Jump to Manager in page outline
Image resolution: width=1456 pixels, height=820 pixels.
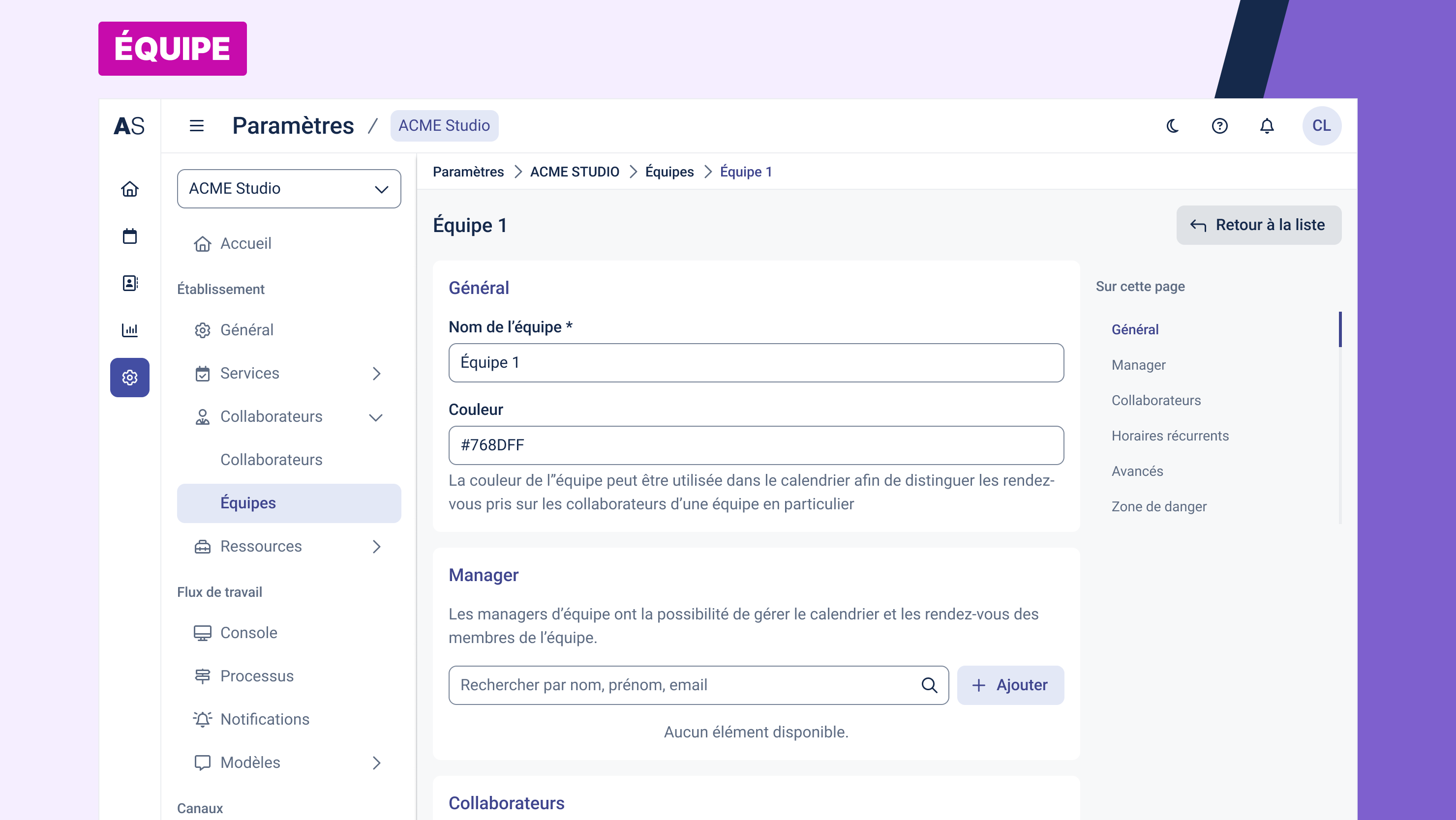1138,365
